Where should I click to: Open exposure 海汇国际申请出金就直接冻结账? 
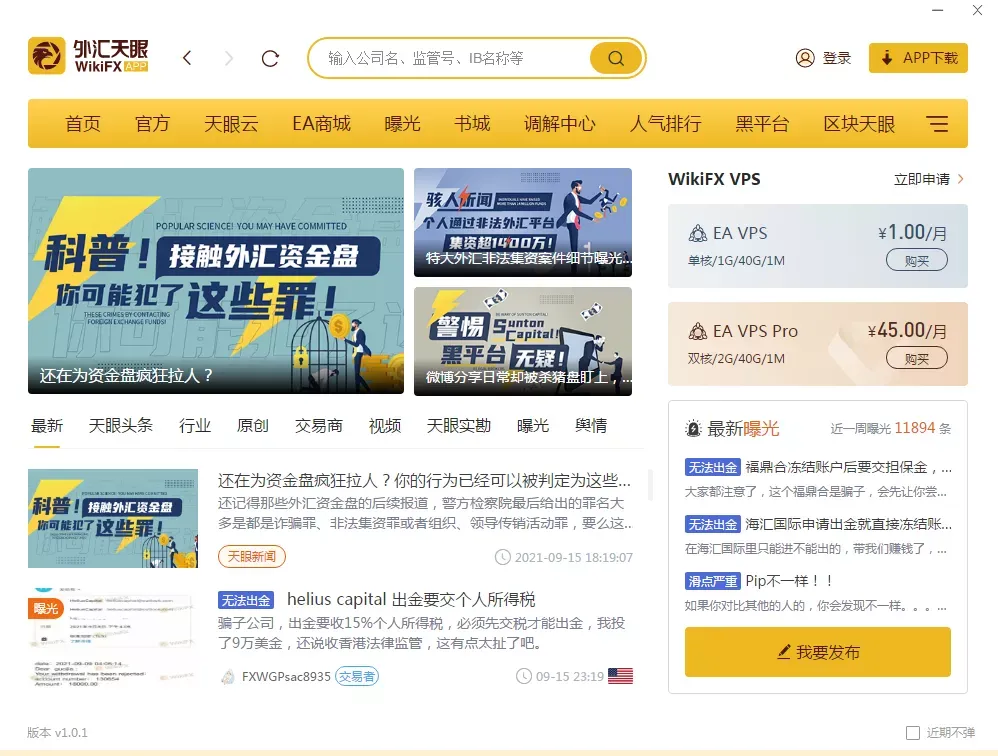click(849, 524)
